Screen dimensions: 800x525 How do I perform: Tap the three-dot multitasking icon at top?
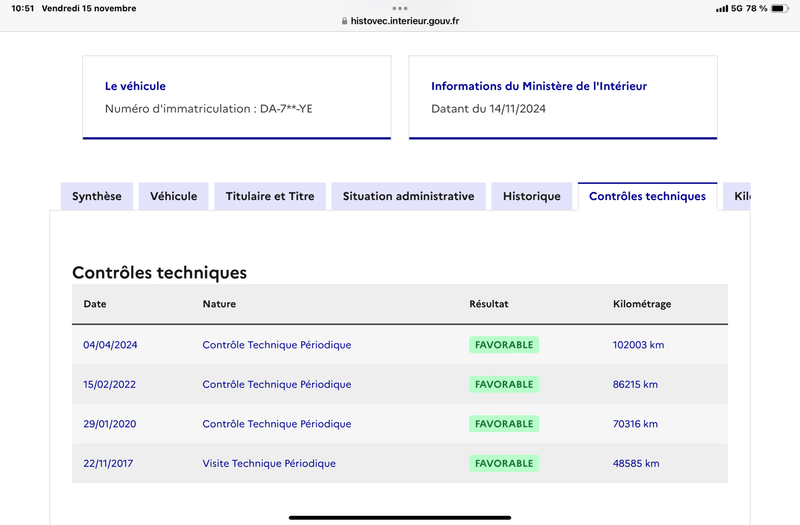pos(400,8)
